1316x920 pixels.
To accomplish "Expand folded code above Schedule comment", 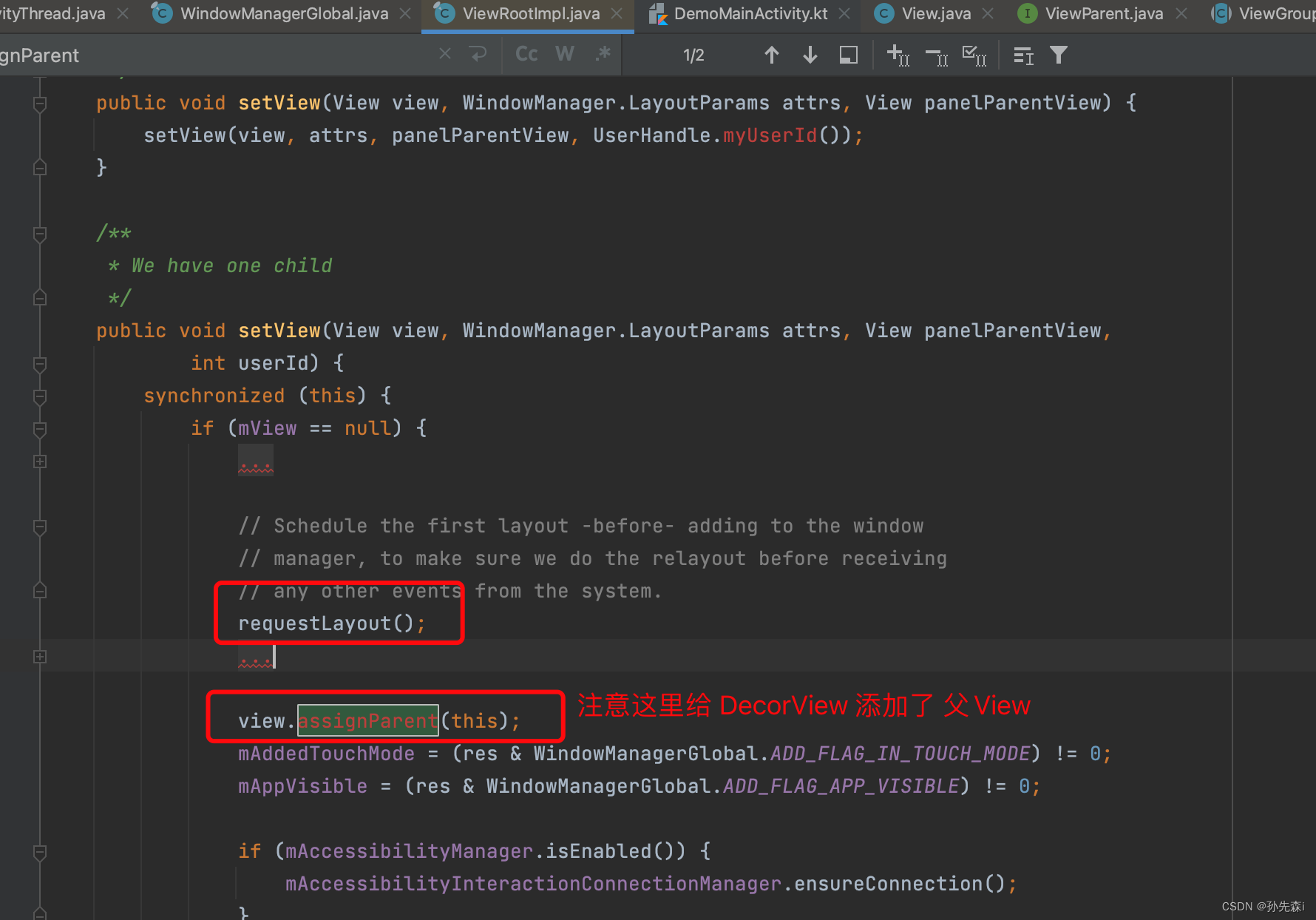I will coord(40,461).
